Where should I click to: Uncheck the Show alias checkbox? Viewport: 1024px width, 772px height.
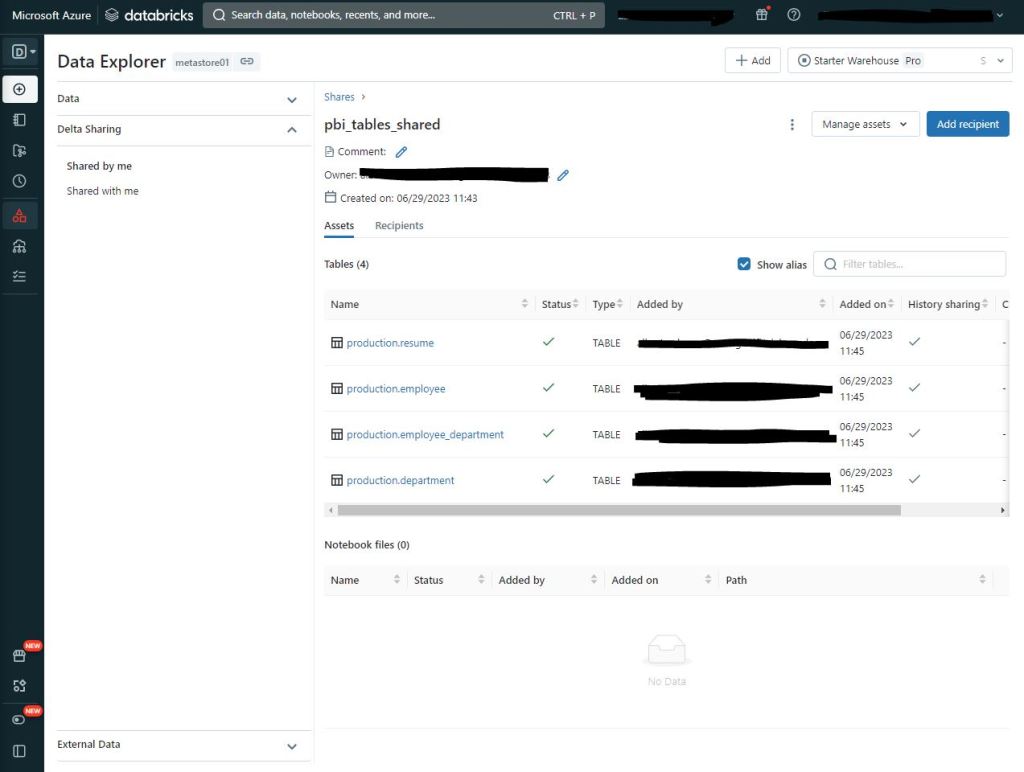point(744,264)
